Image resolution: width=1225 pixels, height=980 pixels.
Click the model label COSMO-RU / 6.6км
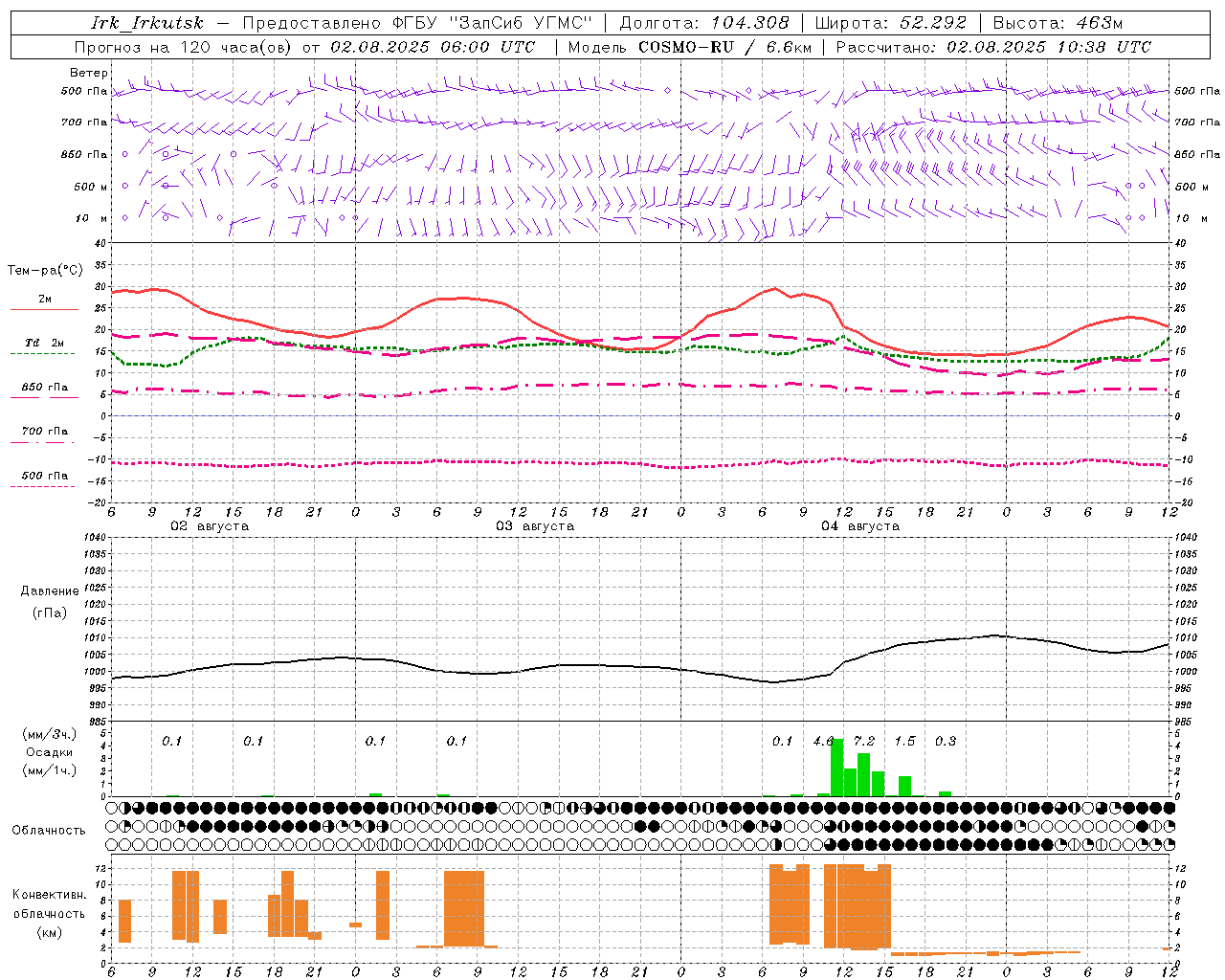click(724, 47)
